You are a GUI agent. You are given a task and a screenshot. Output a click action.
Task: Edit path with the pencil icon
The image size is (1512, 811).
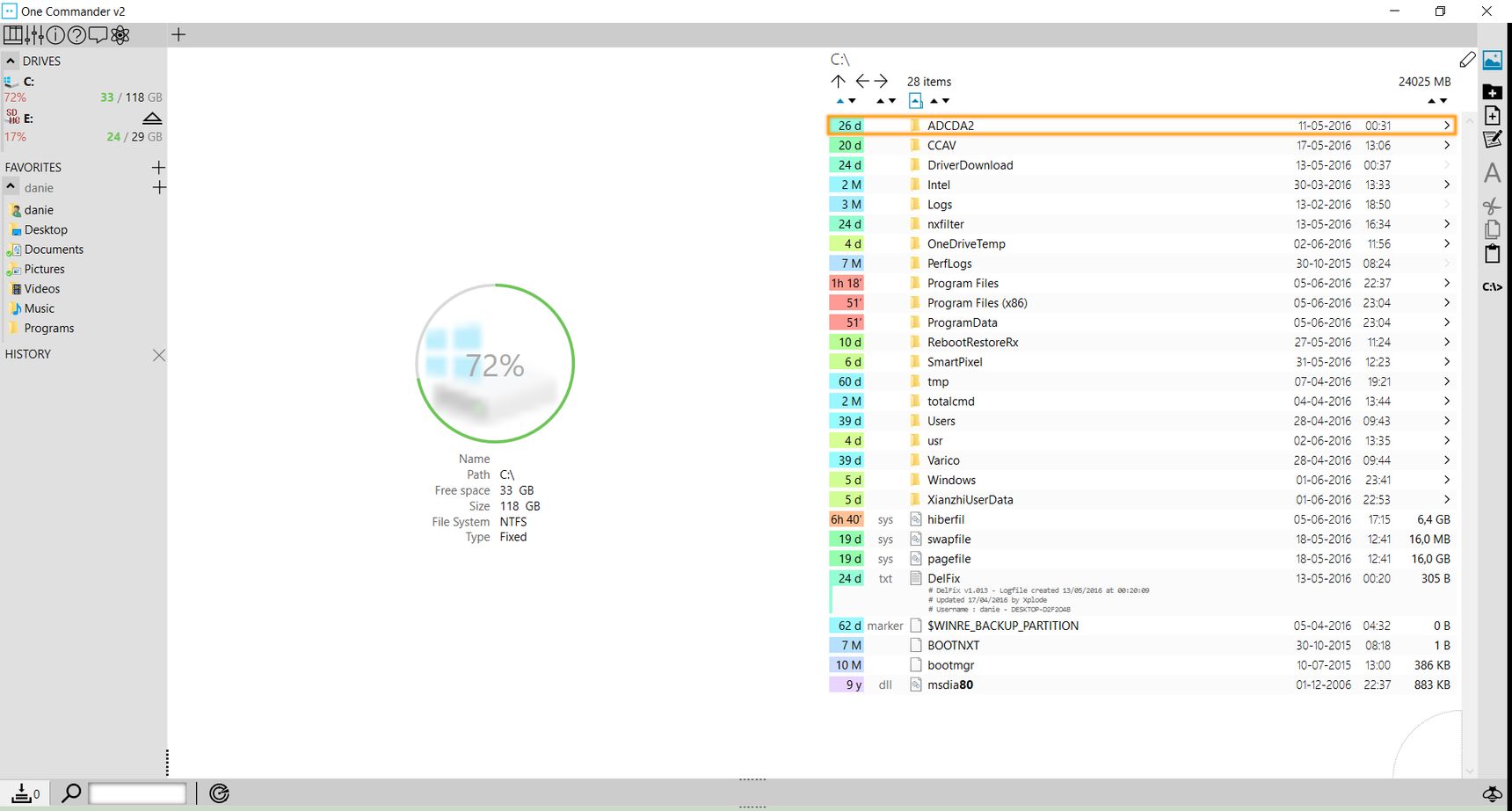point(1467,60)
